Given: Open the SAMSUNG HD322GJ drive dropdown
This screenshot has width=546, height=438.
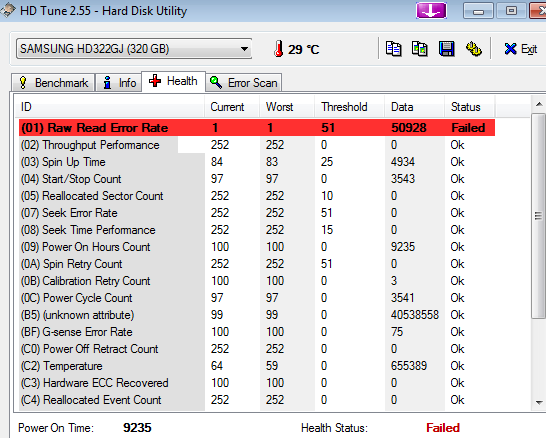Looking at the screenshot, I should pos(134,49).
